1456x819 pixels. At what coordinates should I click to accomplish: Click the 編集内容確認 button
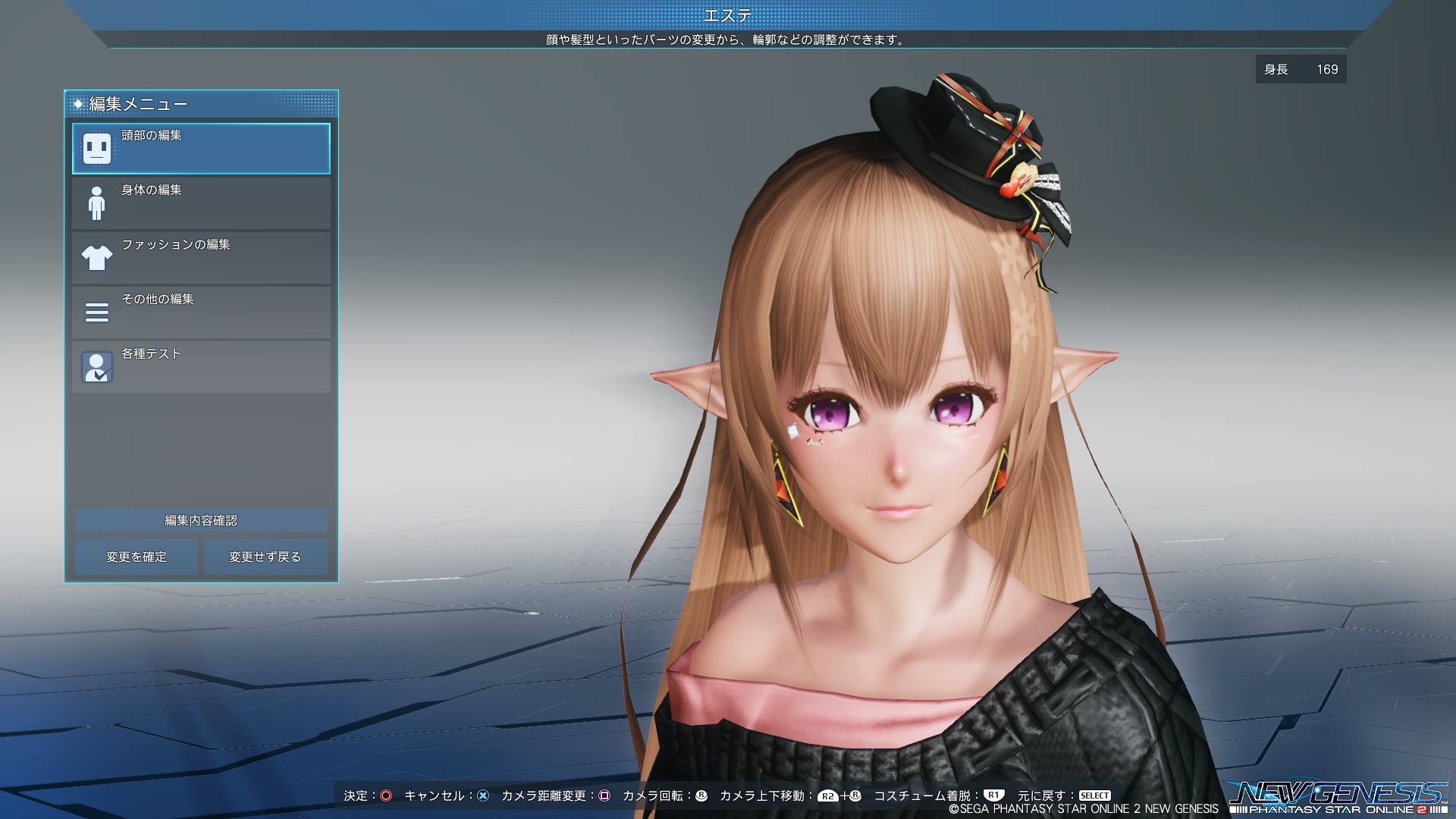(200, 520)
